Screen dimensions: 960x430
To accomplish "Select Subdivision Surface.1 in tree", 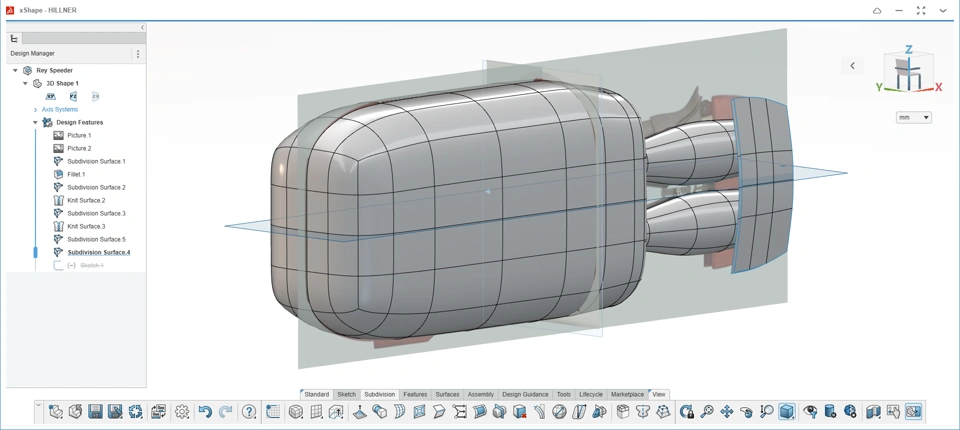I will coord(96,162).
